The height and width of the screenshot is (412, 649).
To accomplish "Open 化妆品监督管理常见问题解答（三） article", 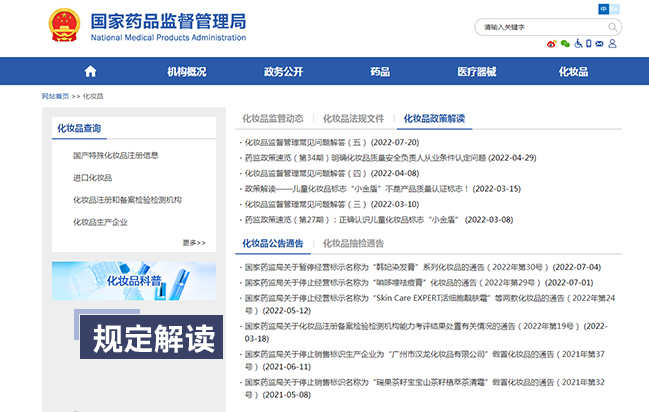I will coord(332,204).
